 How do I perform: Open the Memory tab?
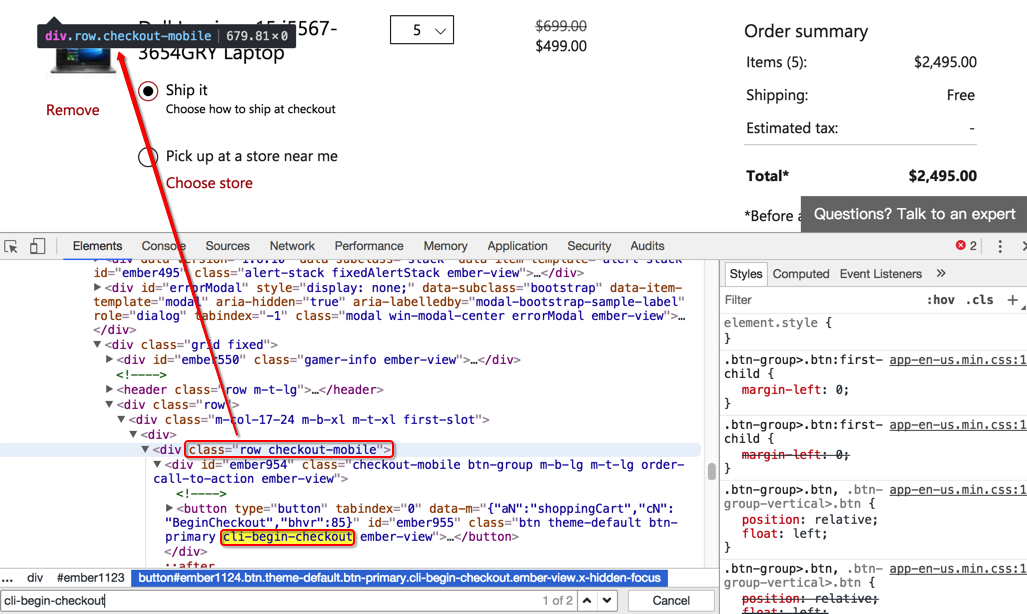pos(445,246)
